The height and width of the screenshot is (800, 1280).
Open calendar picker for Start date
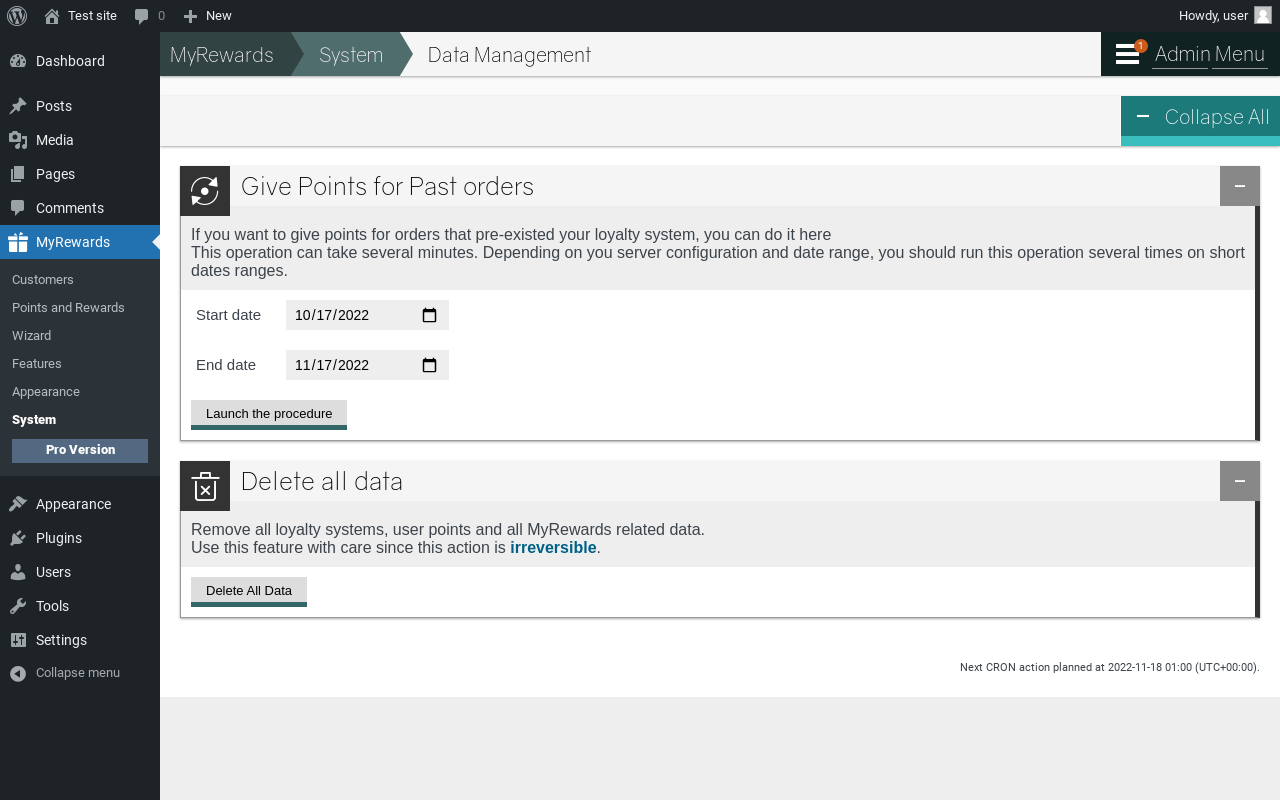430,315
